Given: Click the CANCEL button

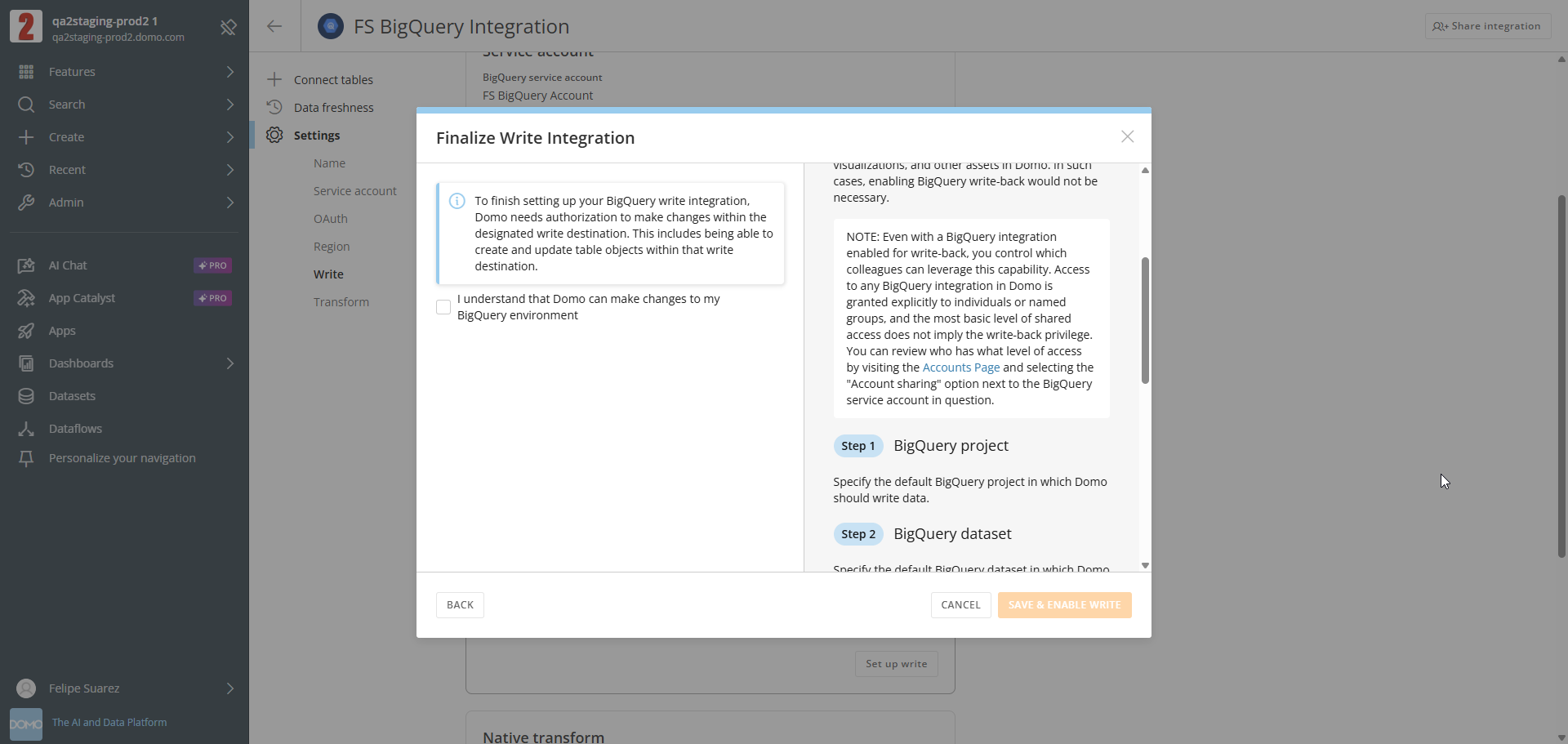Looking at the screenshot, I should (960, 605).
